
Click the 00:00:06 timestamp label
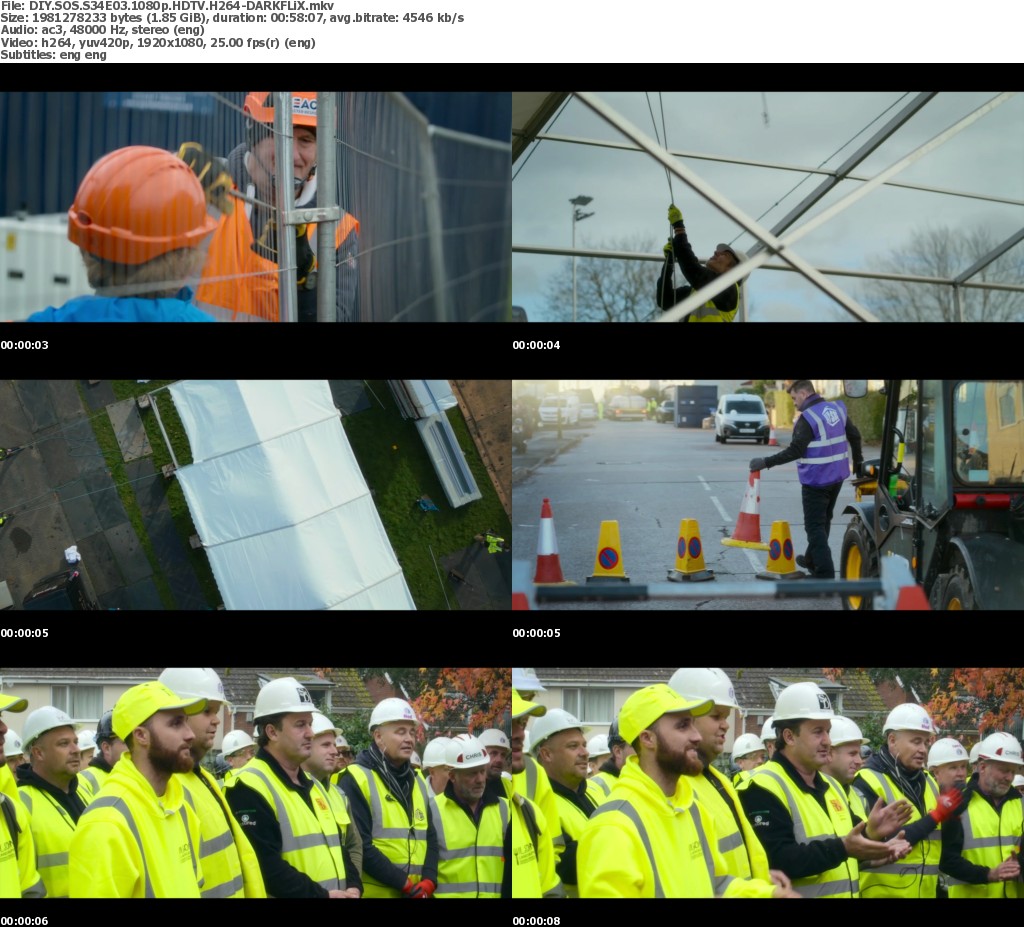[25, 920]
